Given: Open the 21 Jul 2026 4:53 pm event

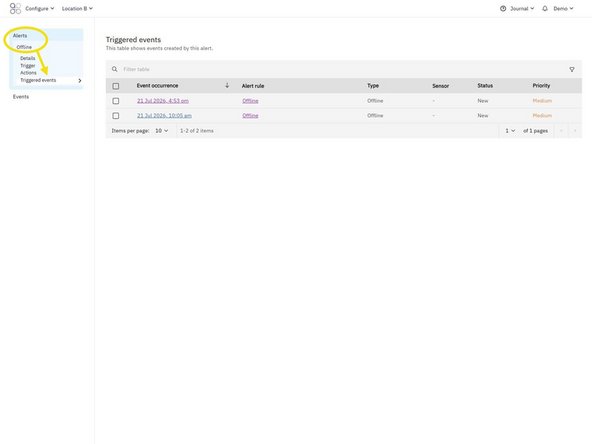Looking at the screenshot, I should click(x=163, y=101).
